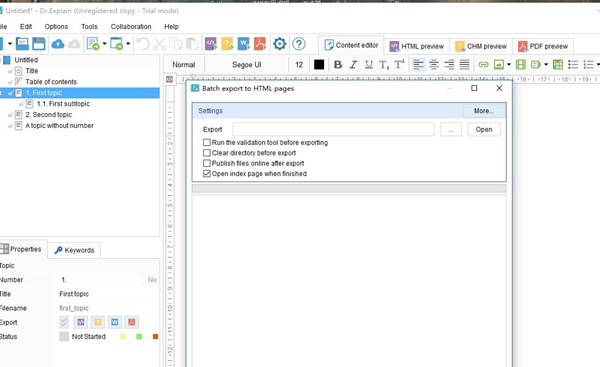Switch to the HTML preview tab
The height and width of the screenshot is (367, 600).
417,46
